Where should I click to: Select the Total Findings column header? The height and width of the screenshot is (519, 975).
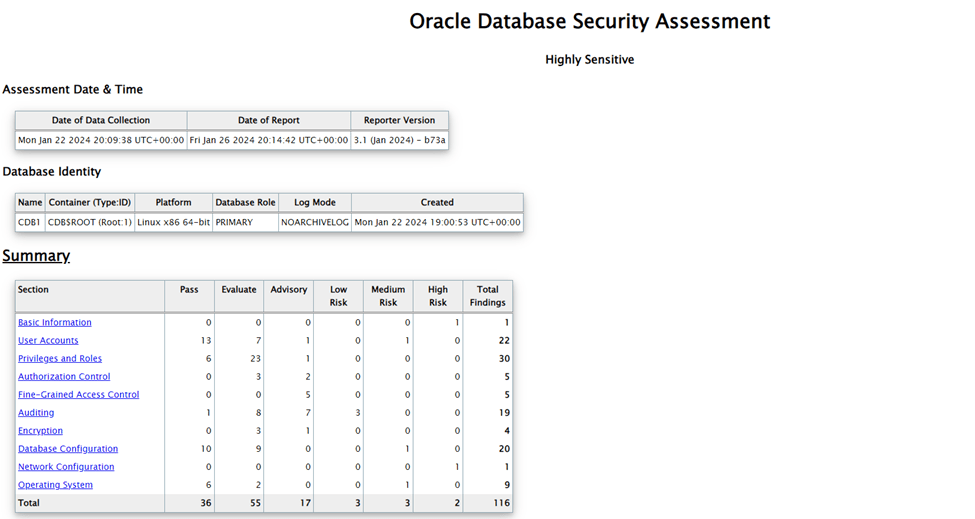pyautogui.click(x=488, y=296)
